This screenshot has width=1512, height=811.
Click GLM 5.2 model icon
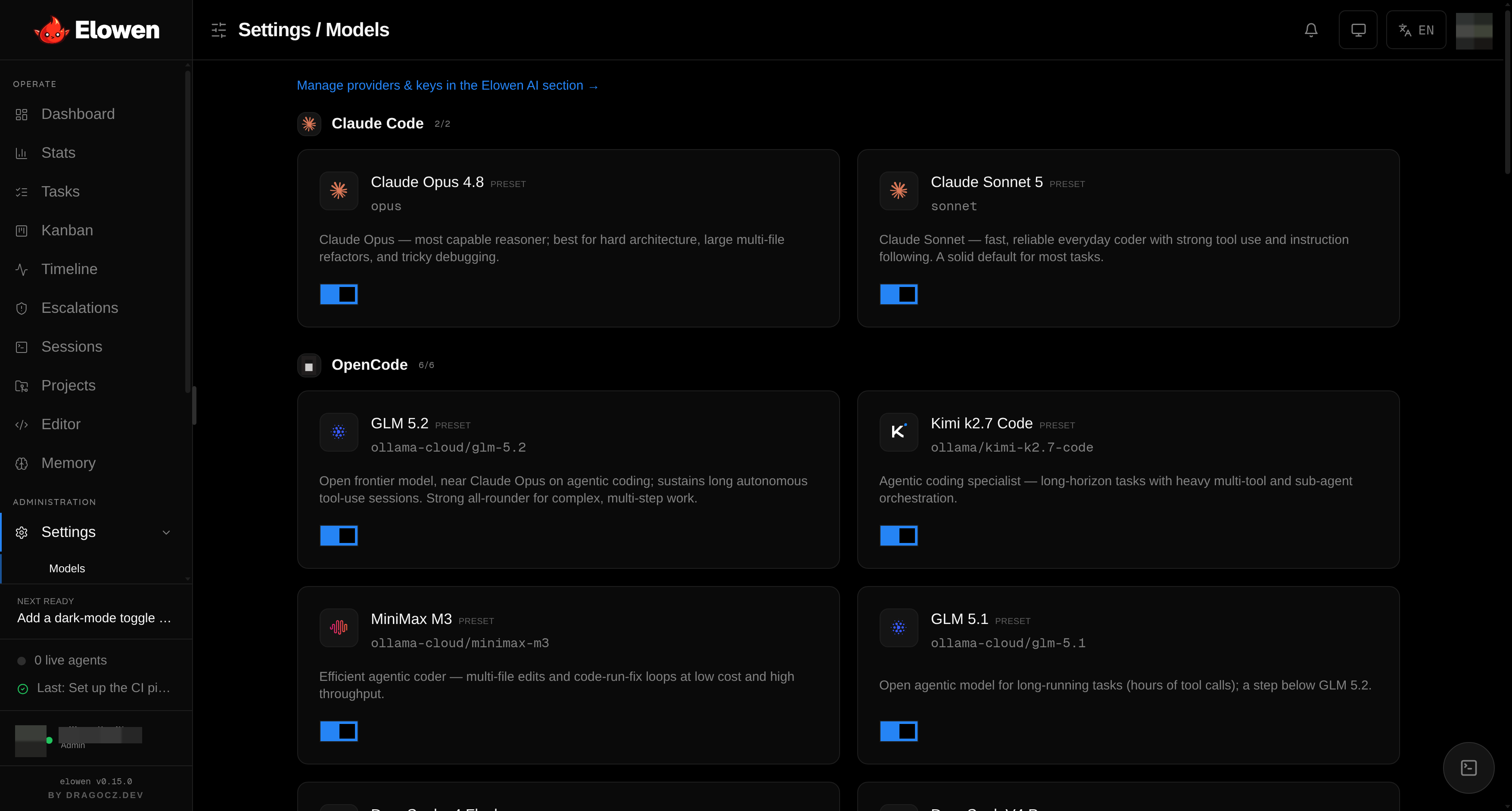[x=339, y=432]
